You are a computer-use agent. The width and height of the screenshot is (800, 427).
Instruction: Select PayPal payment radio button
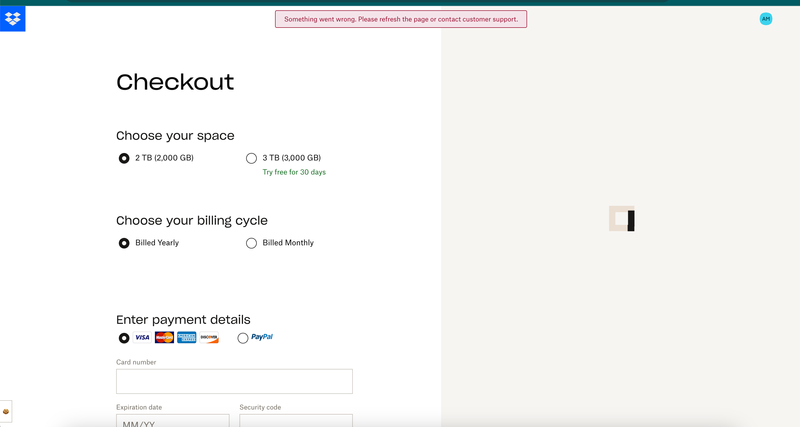(x=243, y=338)
